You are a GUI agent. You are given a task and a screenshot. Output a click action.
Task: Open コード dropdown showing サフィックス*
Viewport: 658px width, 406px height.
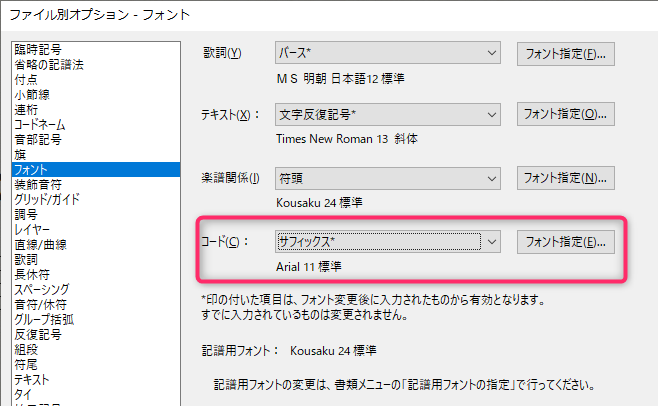click(x=388, y=242)
